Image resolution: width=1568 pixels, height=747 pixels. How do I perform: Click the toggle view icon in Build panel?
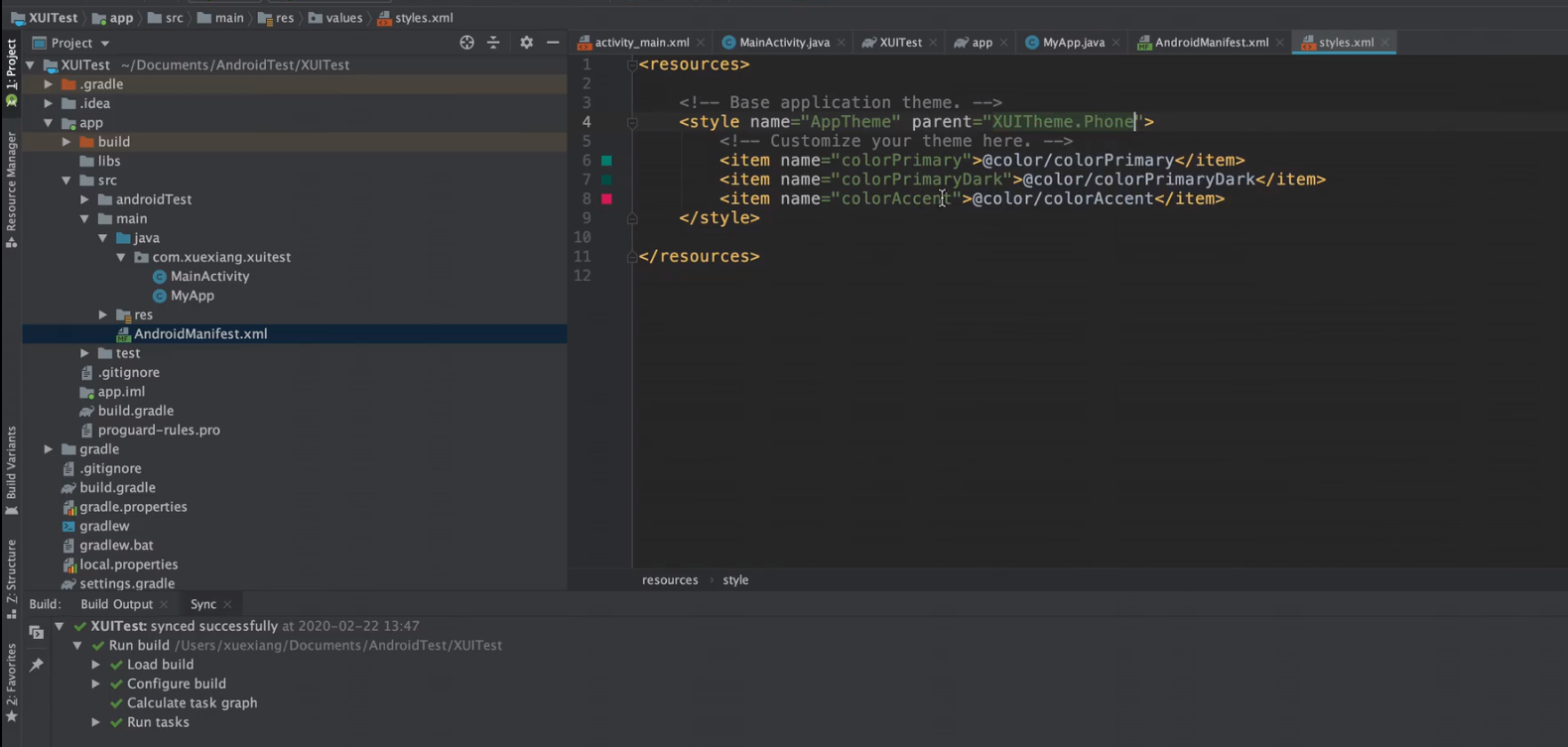(x=37, y=632)
